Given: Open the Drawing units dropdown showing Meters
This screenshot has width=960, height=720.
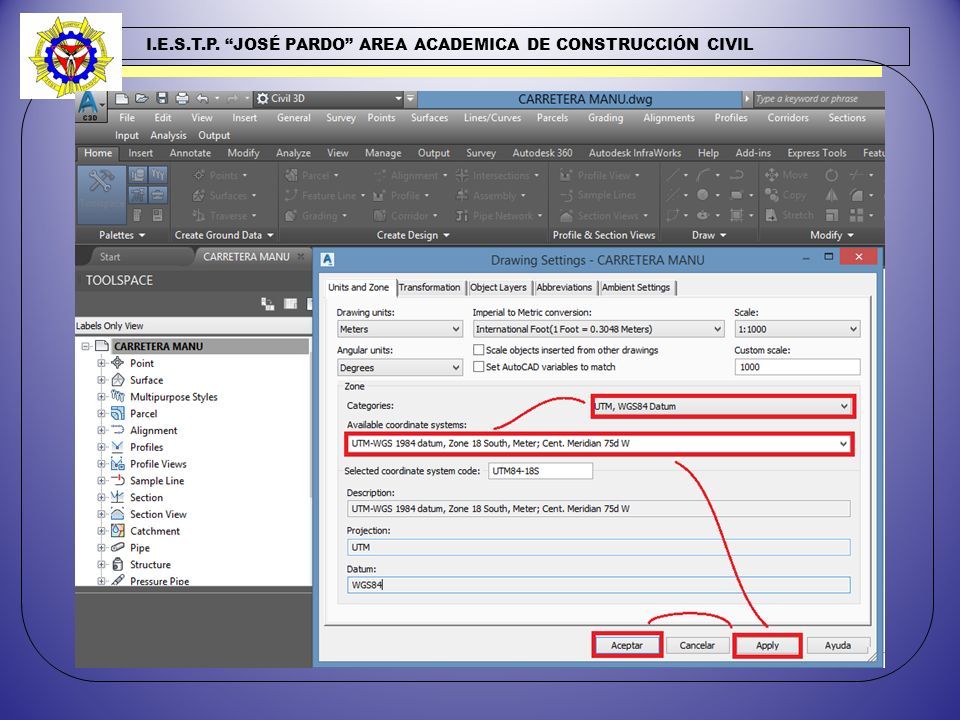Looking at the screenshot, I should coord(400,329).
